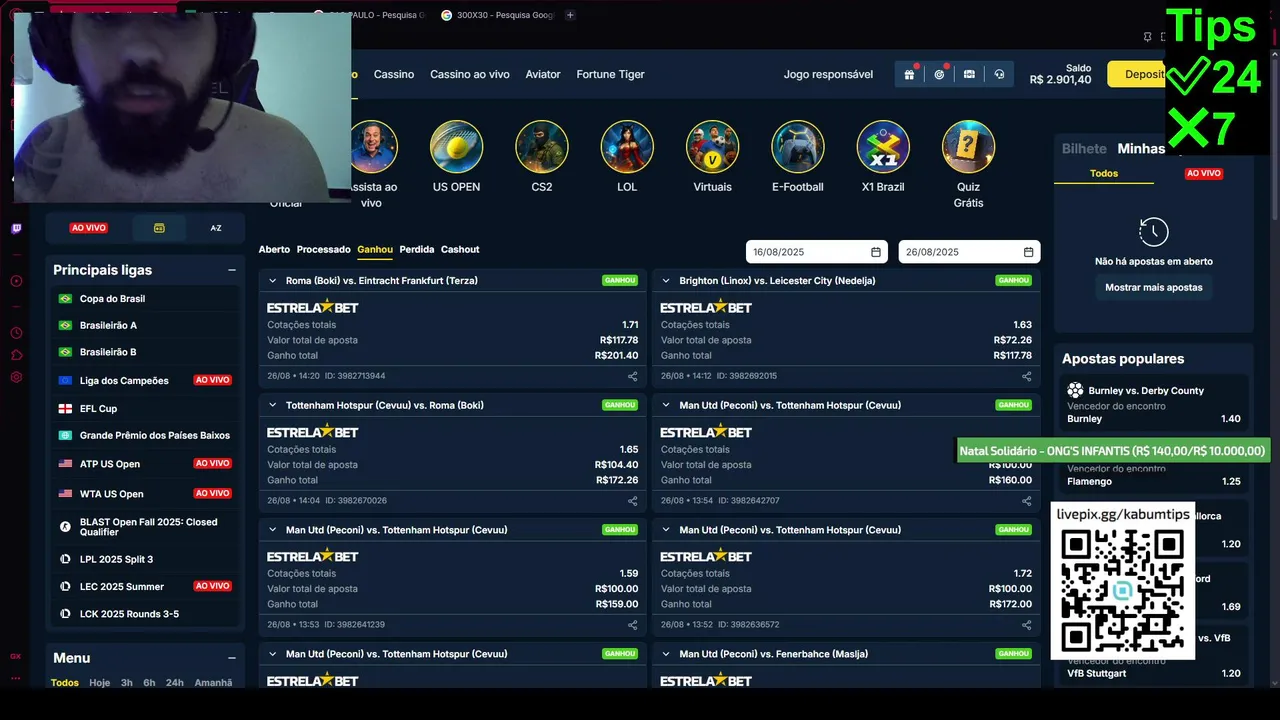Switch to 300X30 Pesquisa Google browser tab
This screenshot has height=720, width=1280.
496,15
